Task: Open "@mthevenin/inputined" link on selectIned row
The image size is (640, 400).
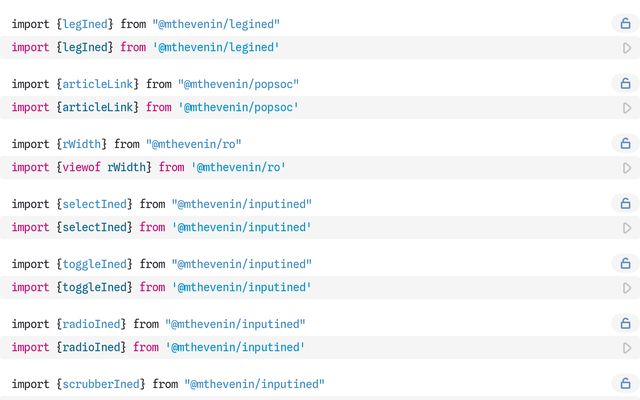Action: click(242, 204)
